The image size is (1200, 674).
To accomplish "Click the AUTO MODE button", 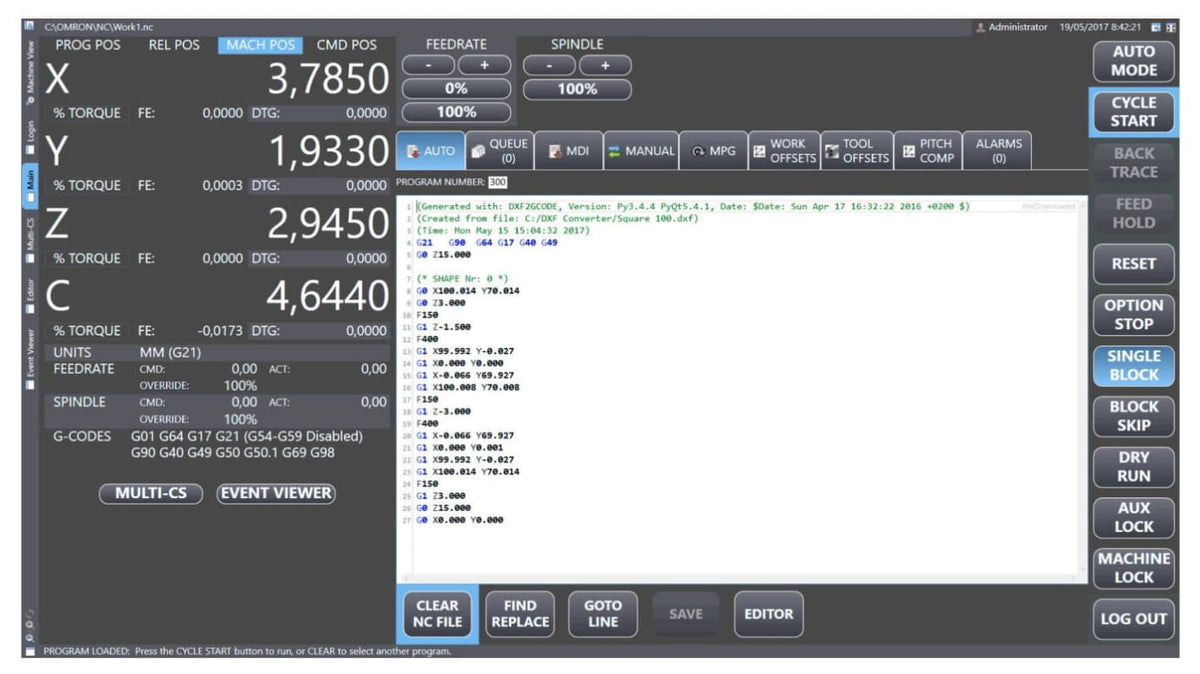I will click(1133, 61).
